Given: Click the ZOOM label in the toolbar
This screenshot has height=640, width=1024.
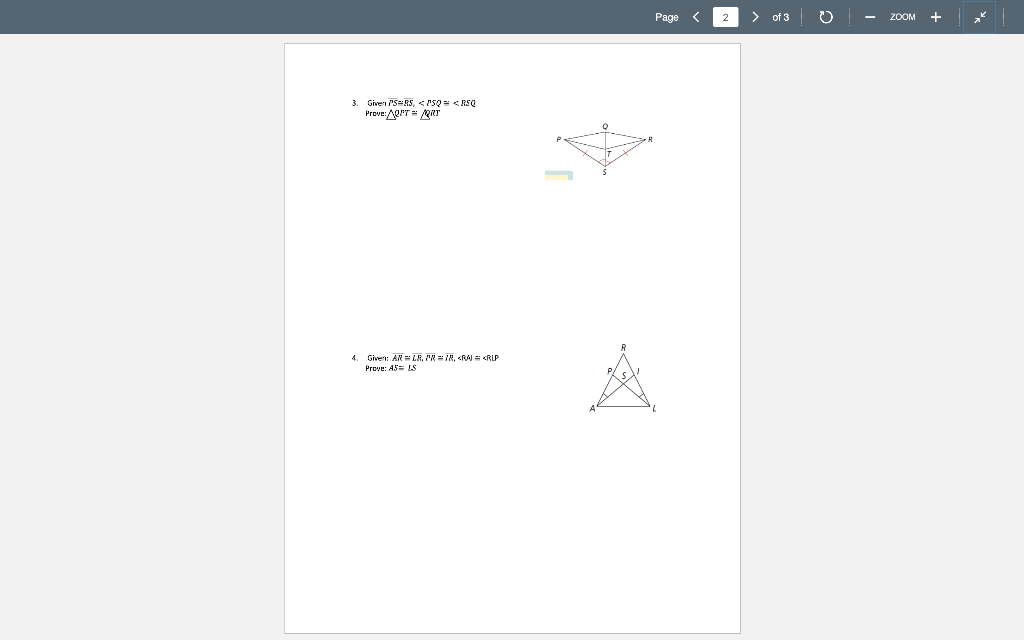Looking at the screenshot, I should (x=901, y=17).
